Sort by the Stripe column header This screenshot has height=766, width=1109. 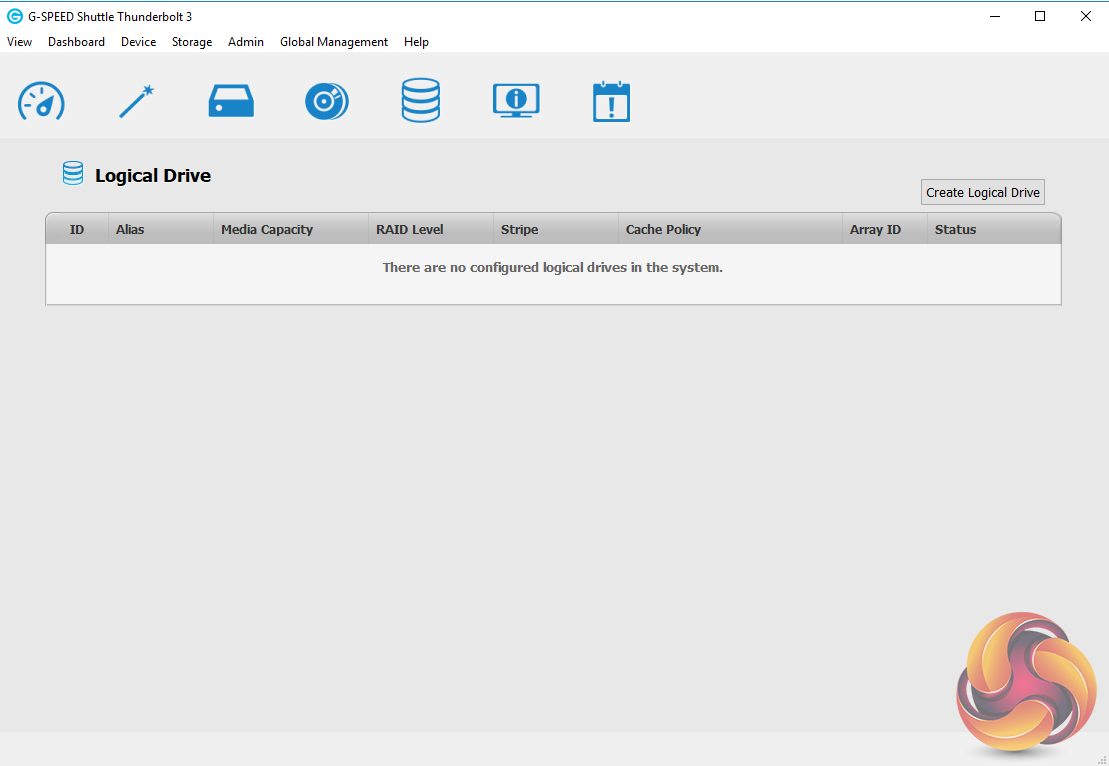pos(556,229)
